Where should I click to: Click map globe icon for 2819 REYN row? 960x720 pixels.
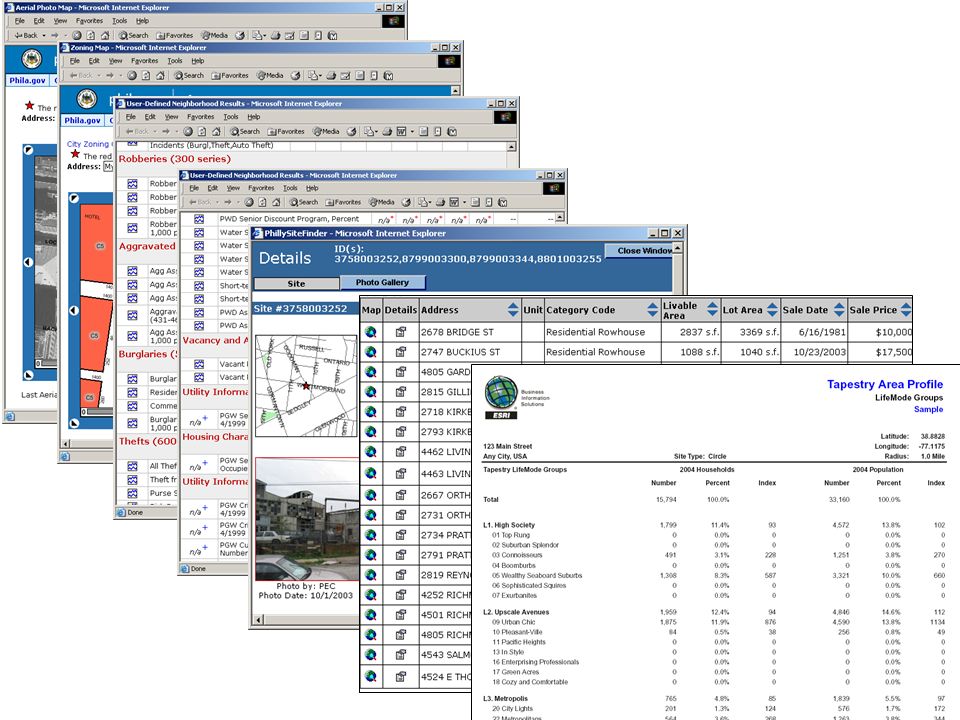(370, 575)
